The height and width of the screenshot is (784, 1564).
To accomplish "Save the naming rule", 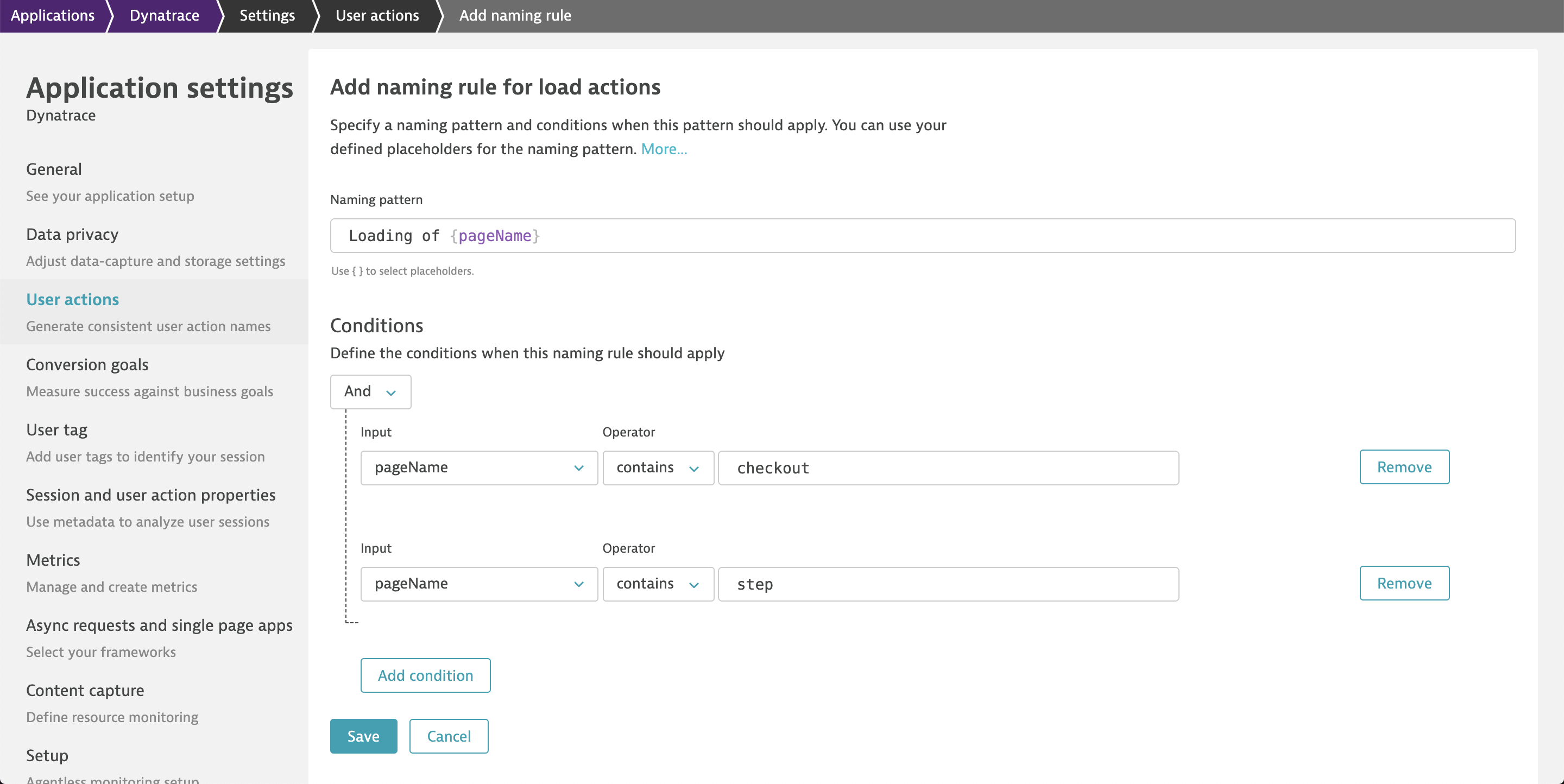I will click(x=363, y=736).
